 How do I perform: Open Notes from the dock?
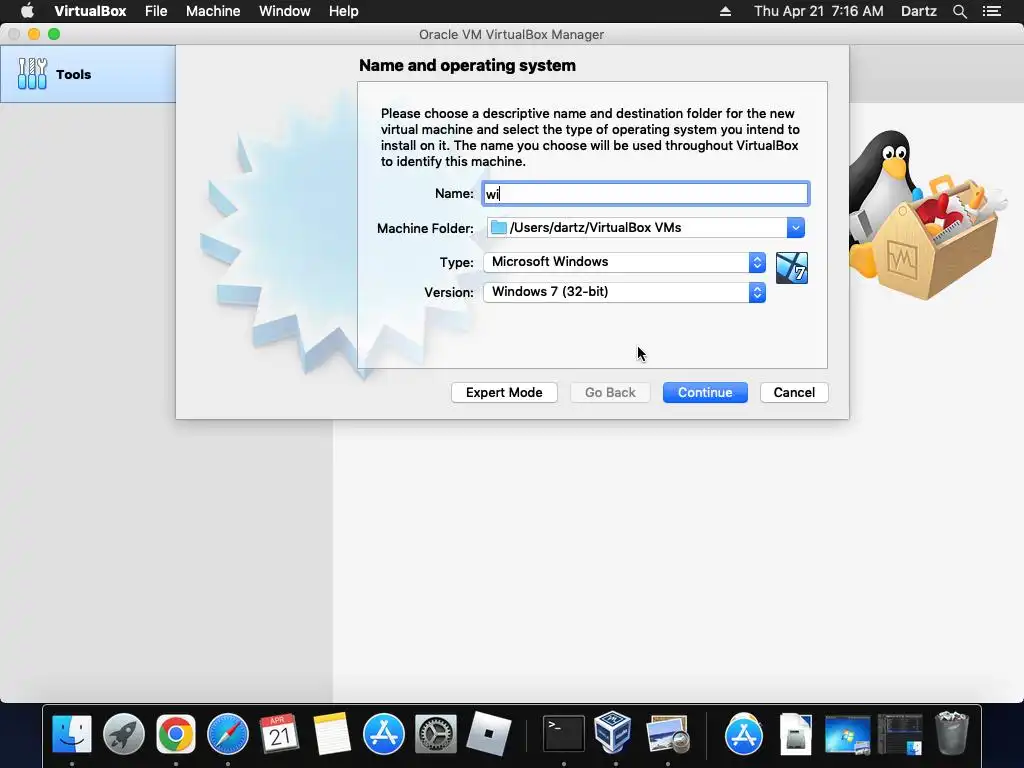pos(332,734)
